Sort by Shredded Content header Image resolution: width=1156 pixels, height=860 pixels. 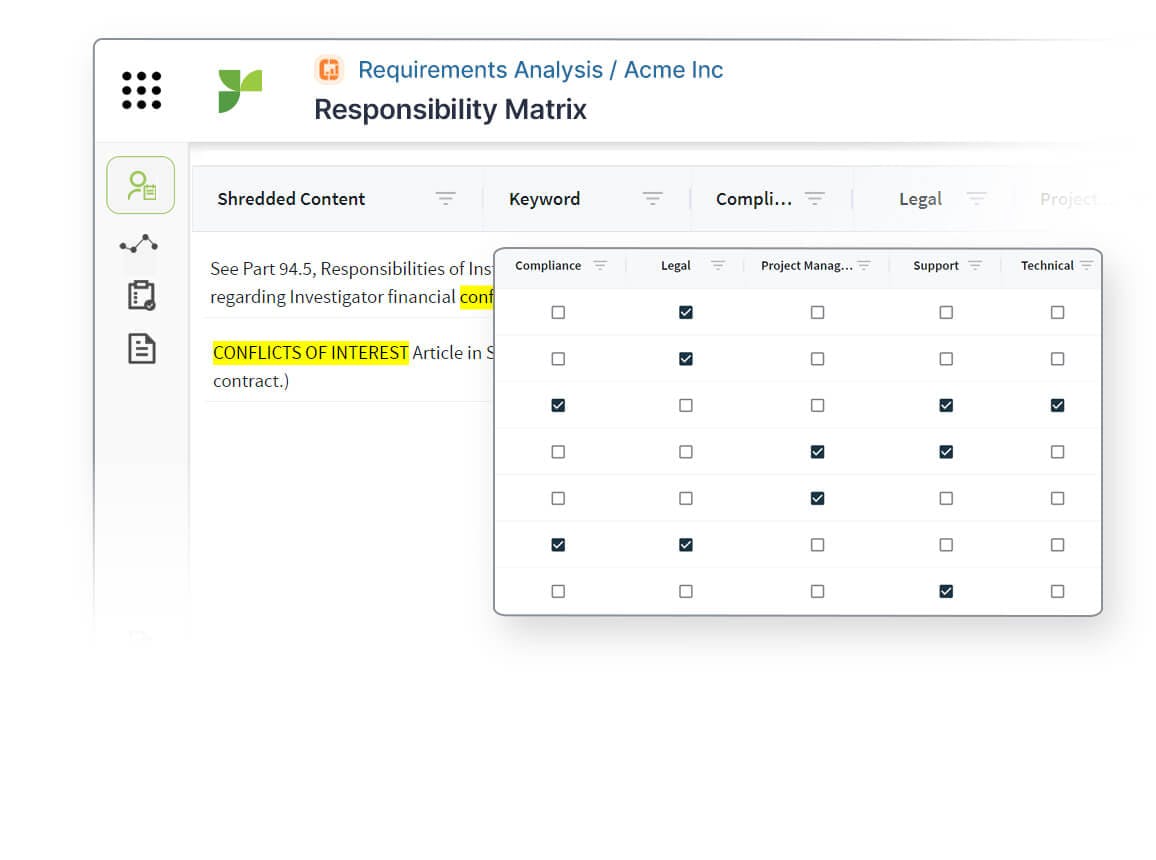(x=291, y=198)
